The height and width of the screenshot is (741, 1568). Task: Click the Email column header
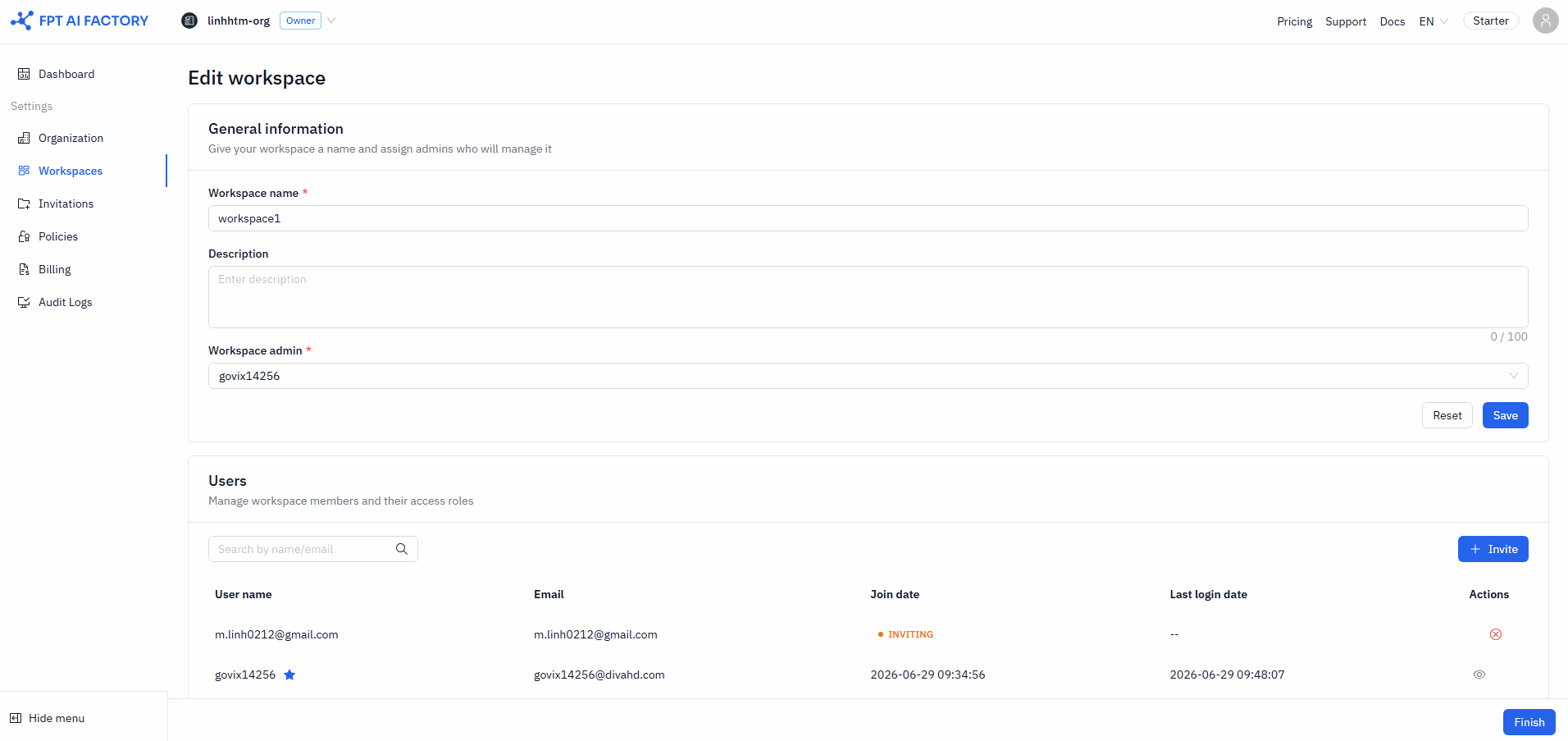point(549,594)
